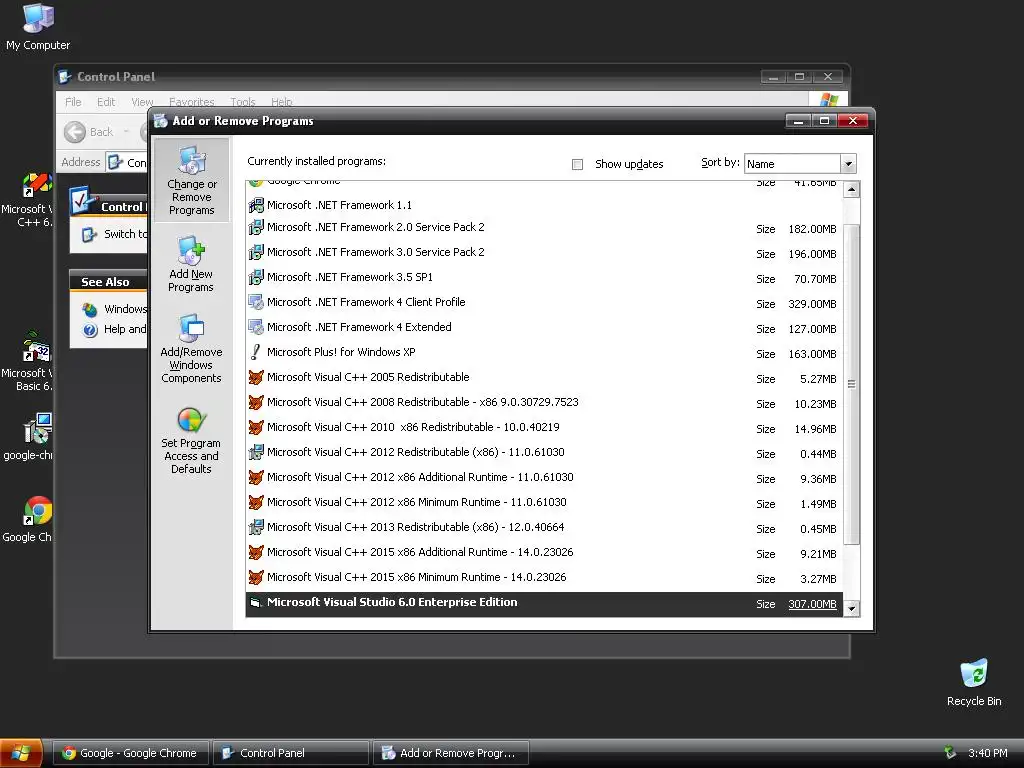
Task: Click the .NET Framework 3.5 SP1 icon
Action: [256, 277]
